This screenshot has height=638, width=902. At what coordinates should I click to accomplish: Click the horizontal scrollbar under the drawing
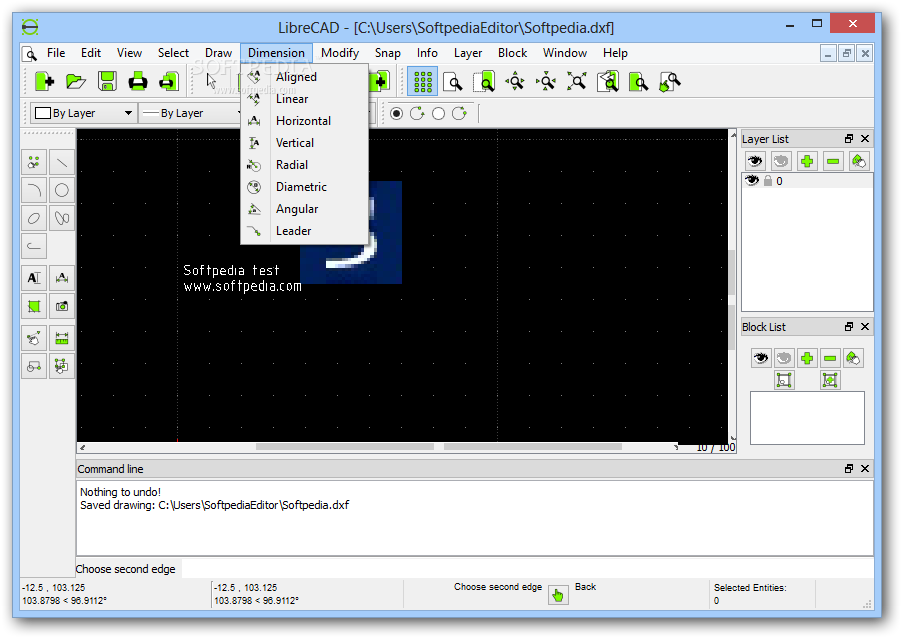pos(379,446)
